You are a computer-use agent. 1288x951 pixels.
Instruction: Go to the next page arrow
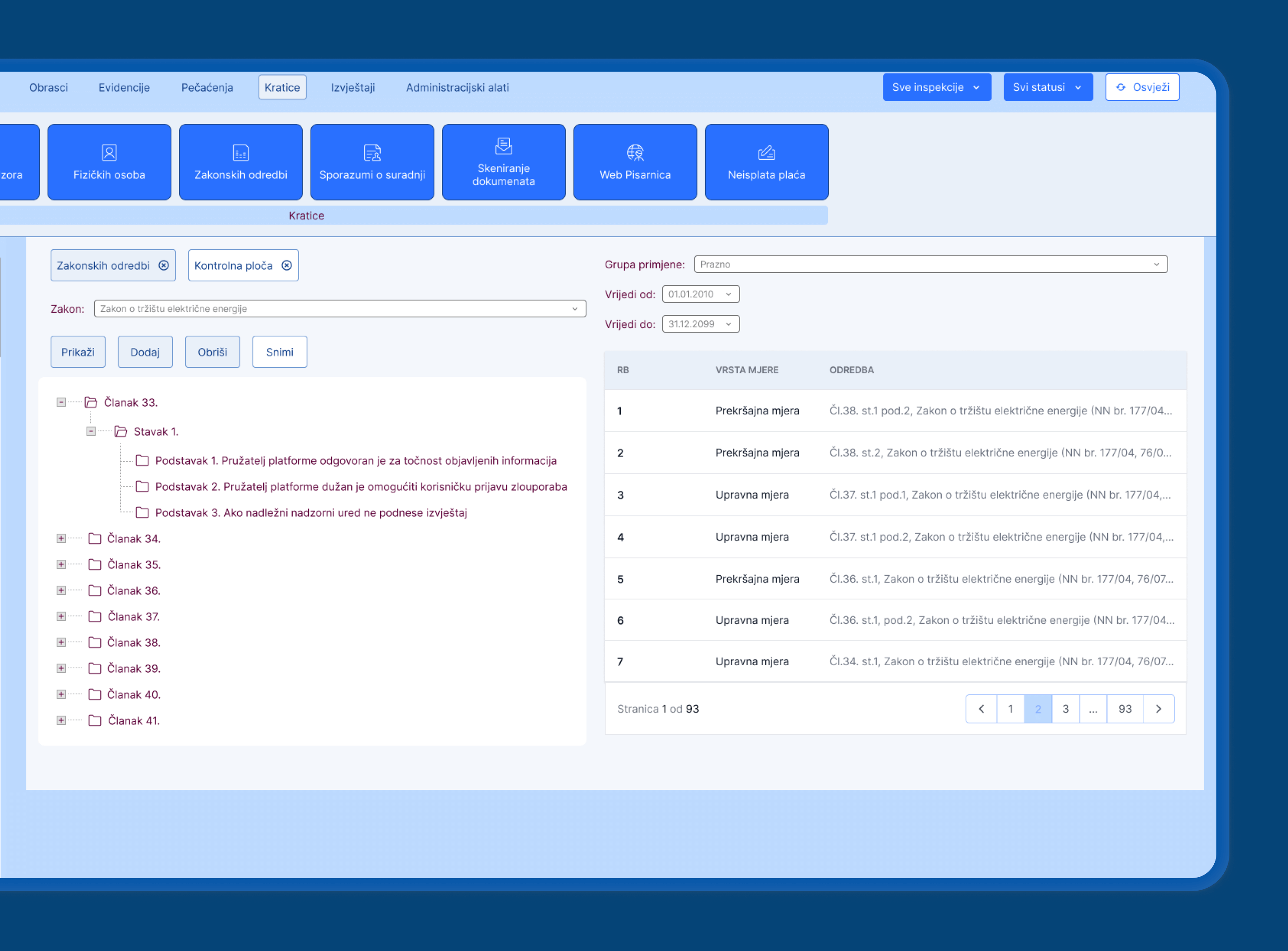1158,709
